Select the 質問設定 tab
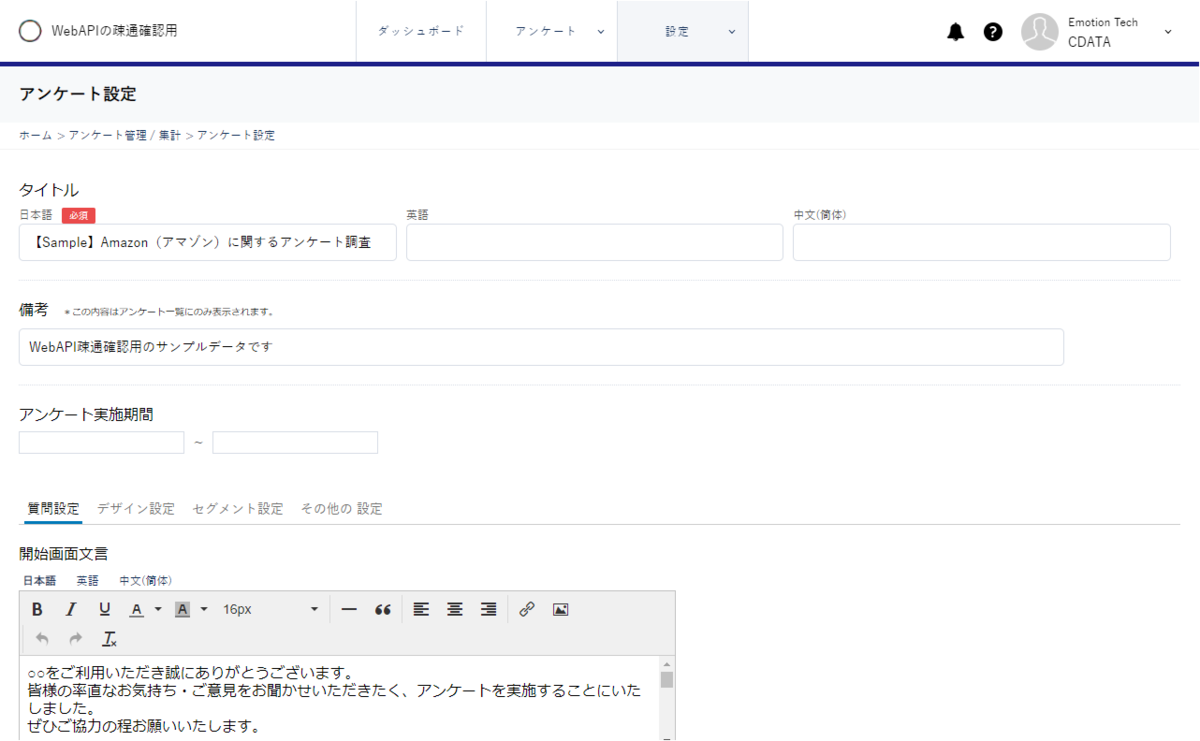The width and height of the screenshot is (1200, 741). click(x=53, y=509)
